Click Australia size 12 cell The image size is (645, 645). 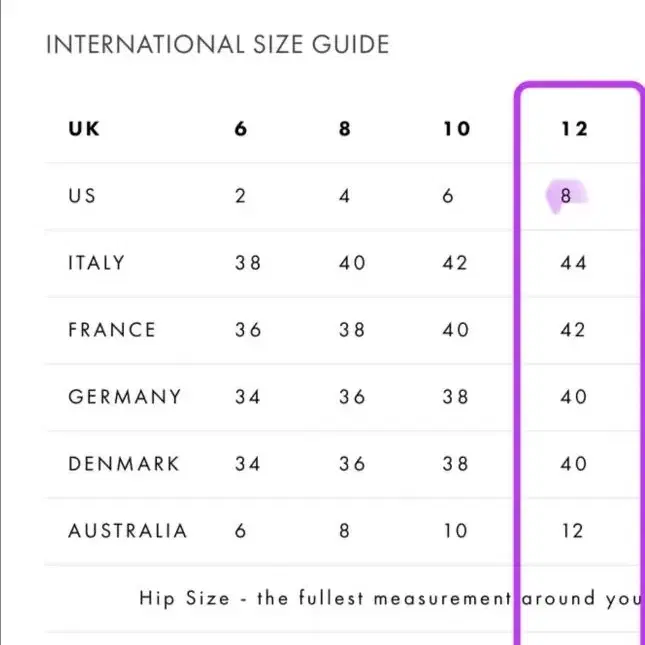coord(573,531)
